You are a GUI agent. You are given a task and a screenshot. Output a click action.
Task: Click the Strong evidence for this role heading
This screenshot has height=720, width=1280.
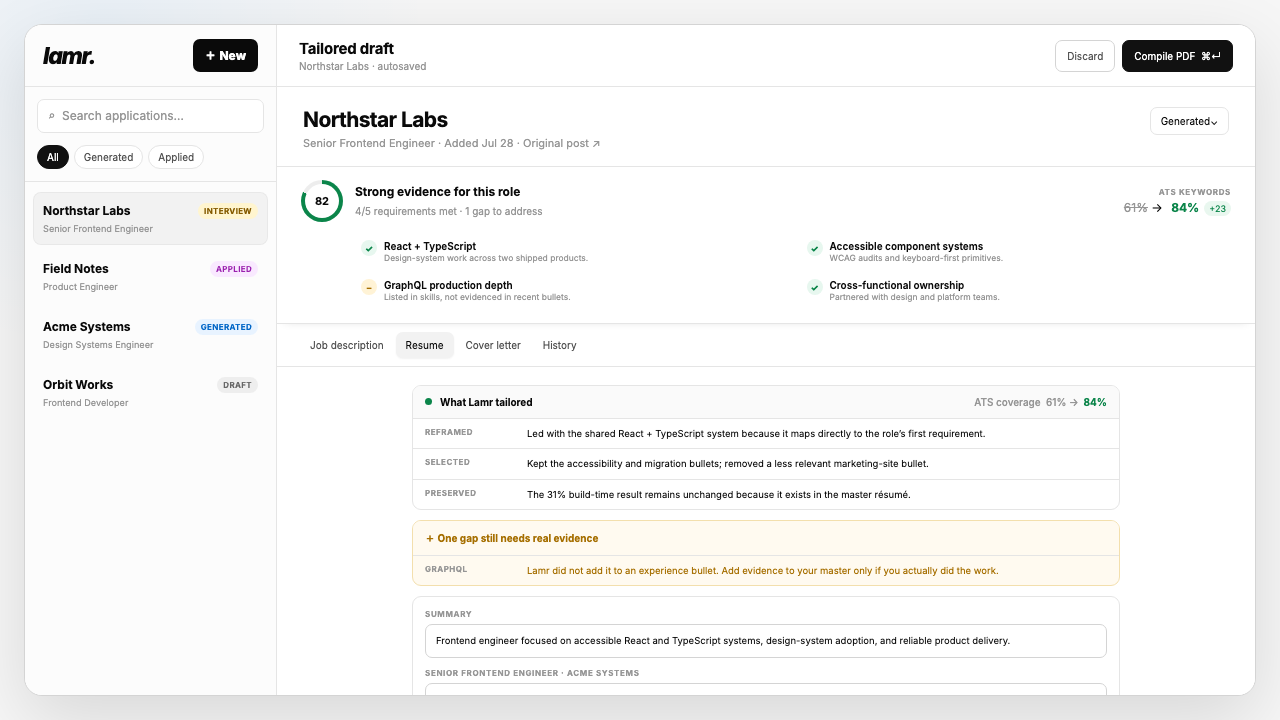(437, 192)
